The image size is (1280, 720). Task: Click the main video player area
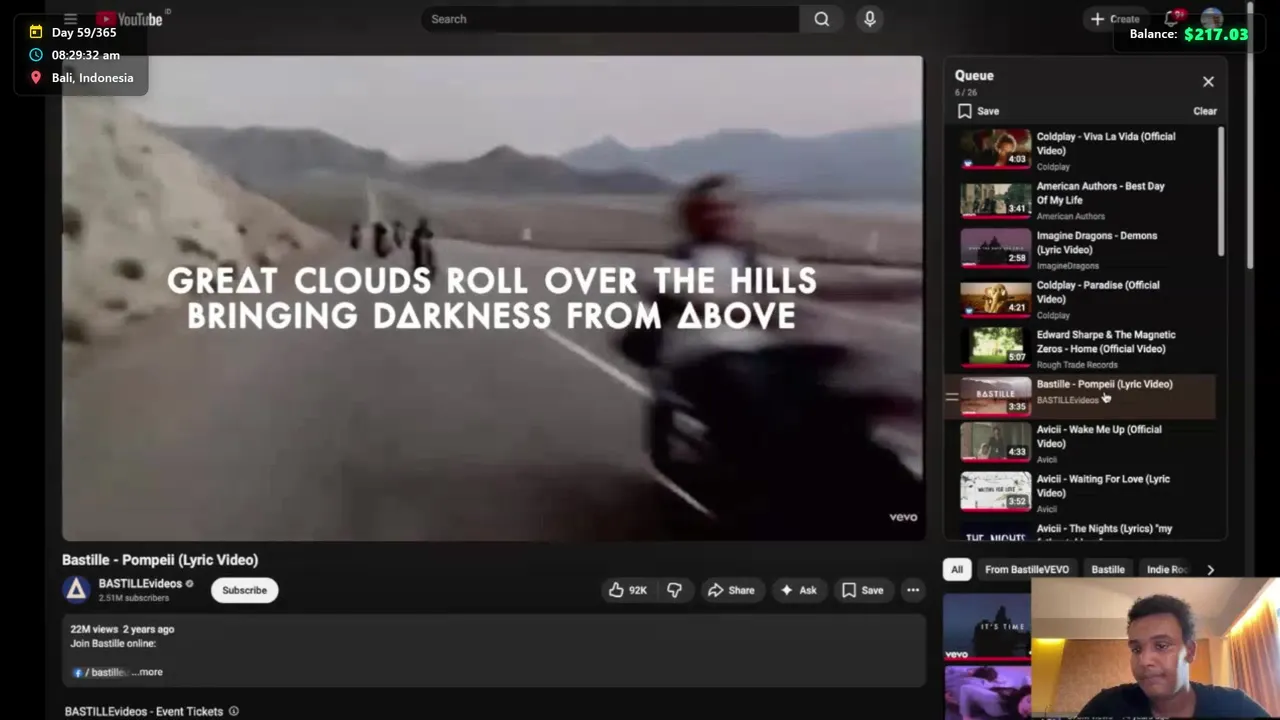pos(492,298)
